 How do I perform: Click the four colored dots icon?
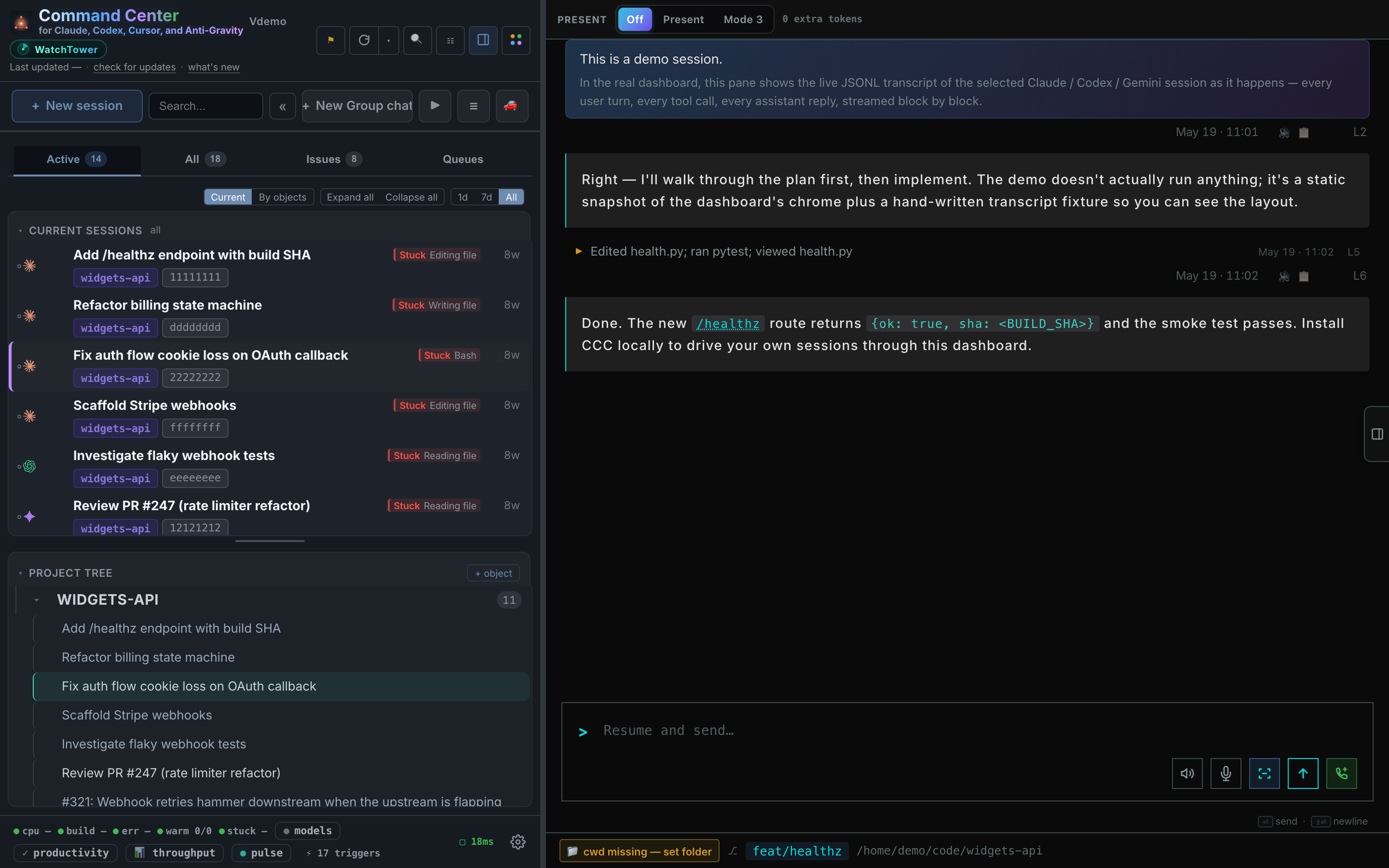click(x=516, y=40)
